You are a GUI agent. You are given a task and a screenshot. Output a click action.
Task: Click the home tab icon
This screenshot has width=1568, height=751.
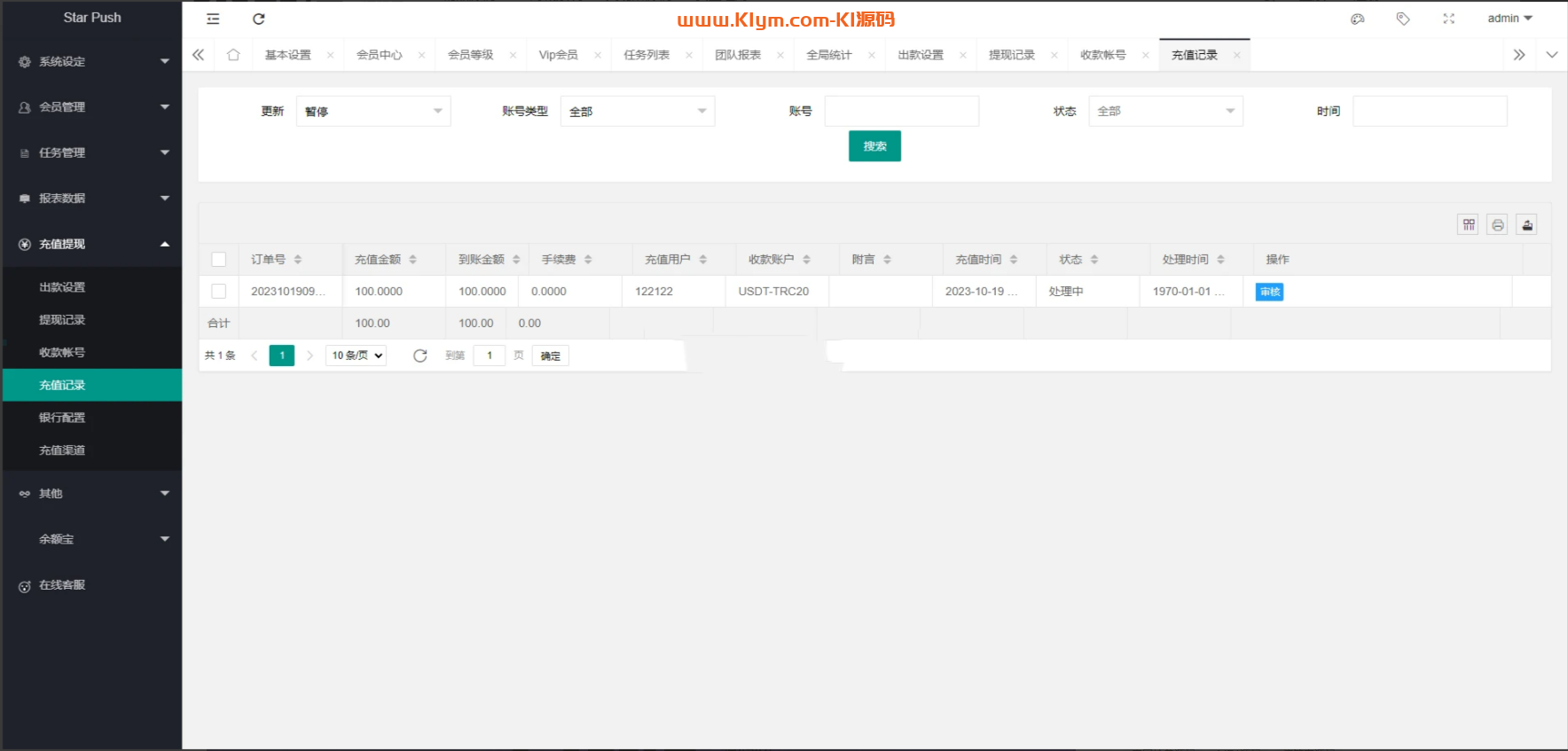(233, 55)
